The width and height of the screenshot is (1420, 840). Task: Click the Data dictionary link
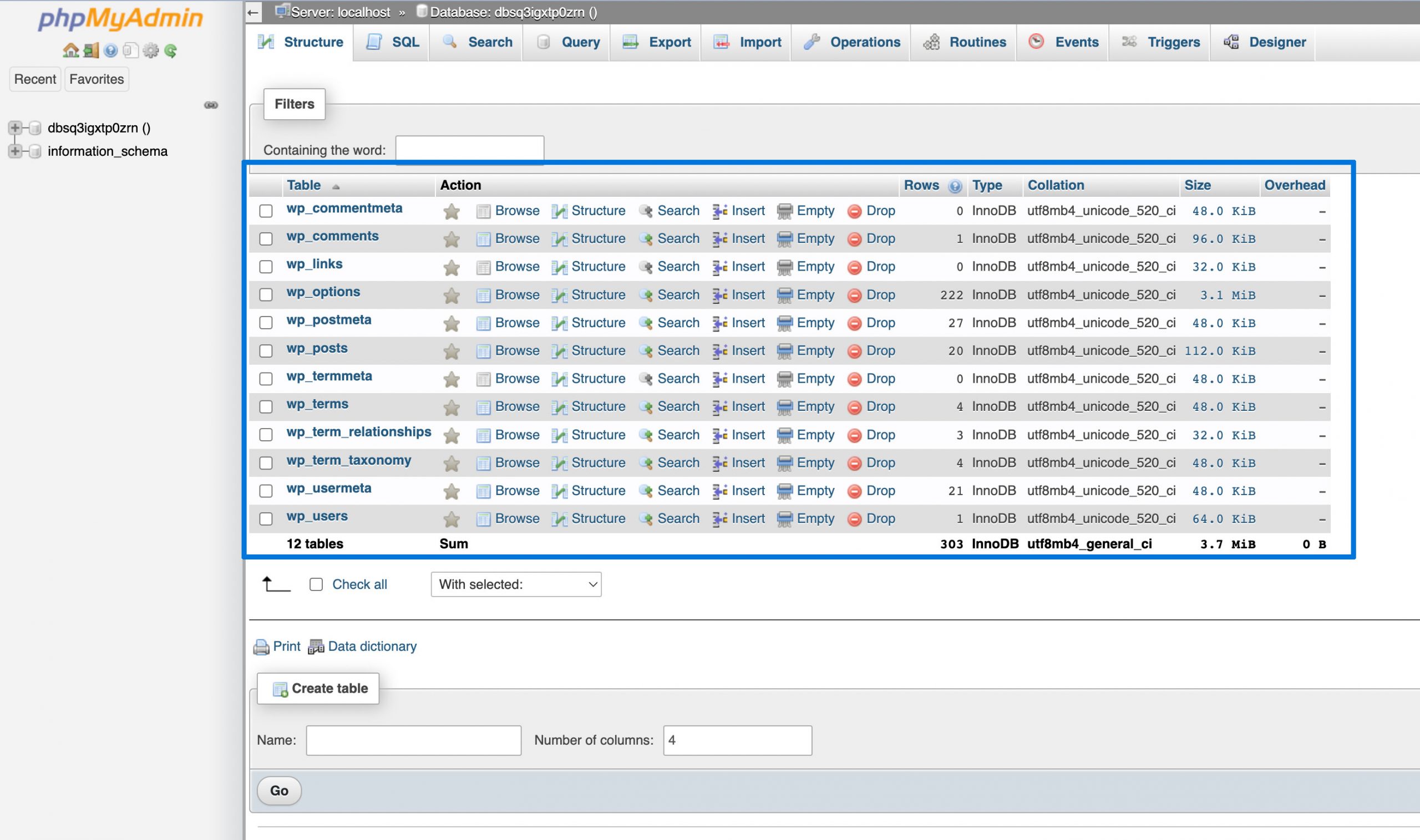372,646
